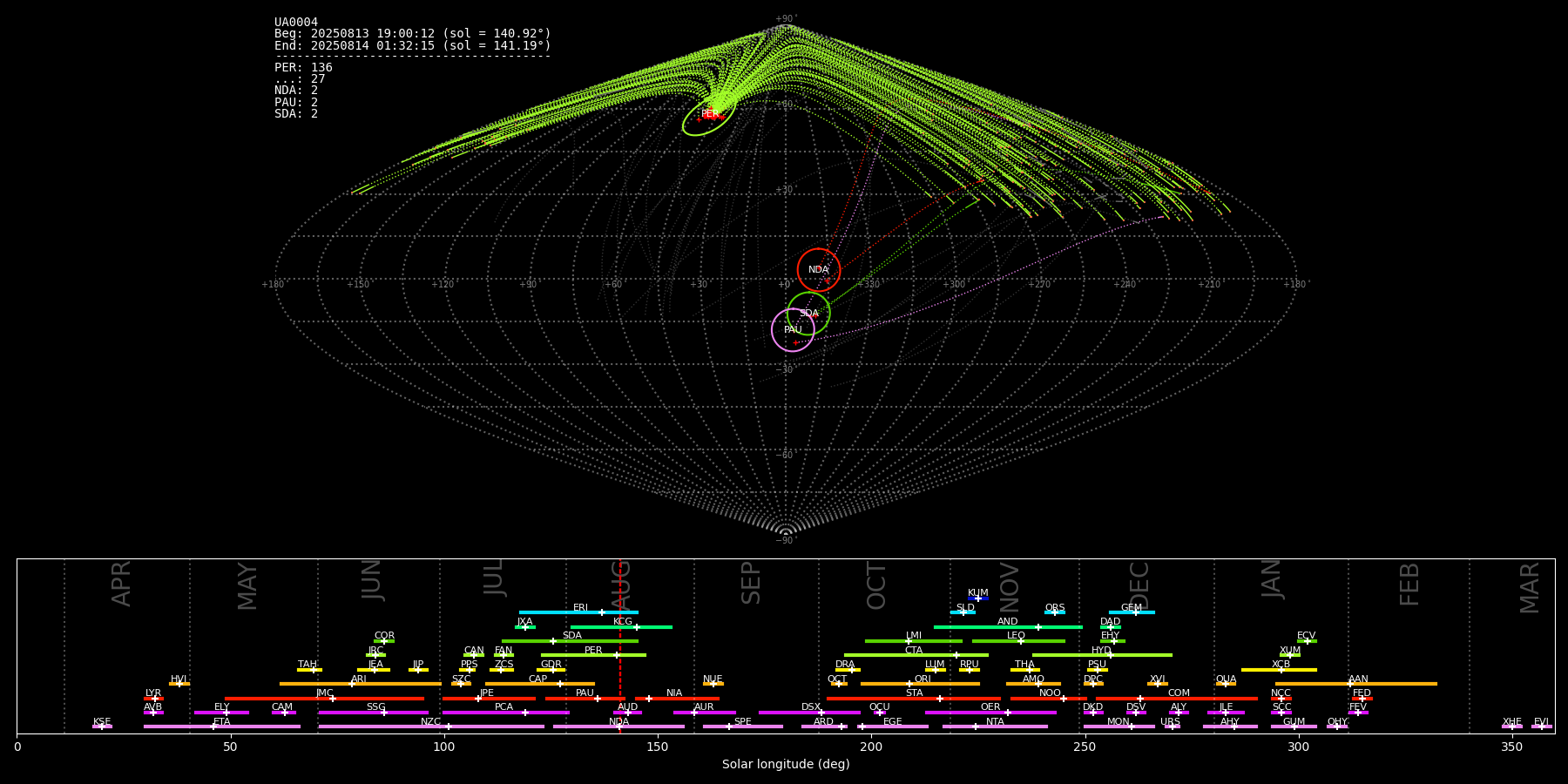Select the orange CAP shower bar
The width and height of the screenshot is (1568, 784).
[x=540, y=684]
